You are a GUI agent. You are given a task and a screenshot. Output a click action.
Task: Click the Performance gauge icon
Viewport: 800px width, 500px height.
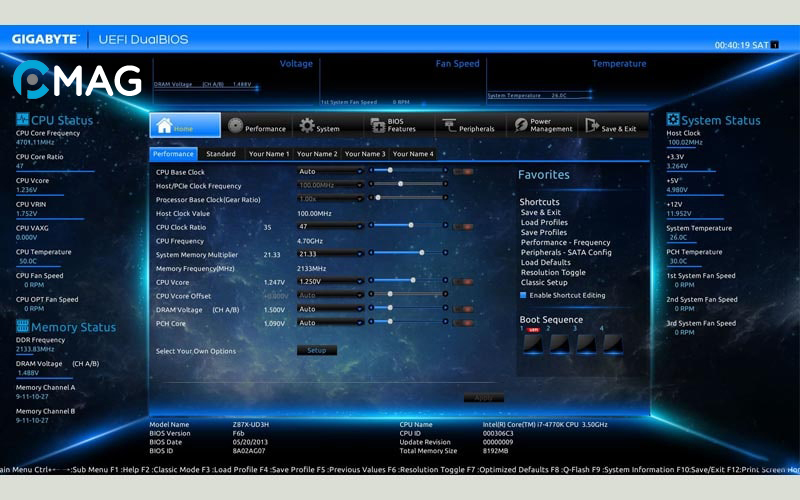[x=236, y=126]
